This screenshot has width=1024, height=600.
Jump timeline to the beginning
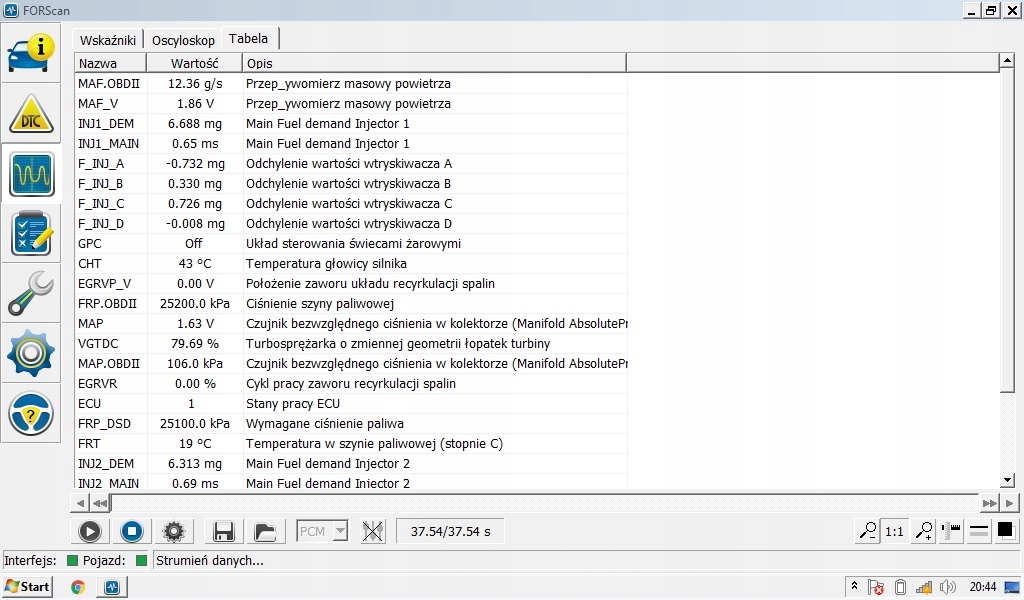click(x=100, y=503)
